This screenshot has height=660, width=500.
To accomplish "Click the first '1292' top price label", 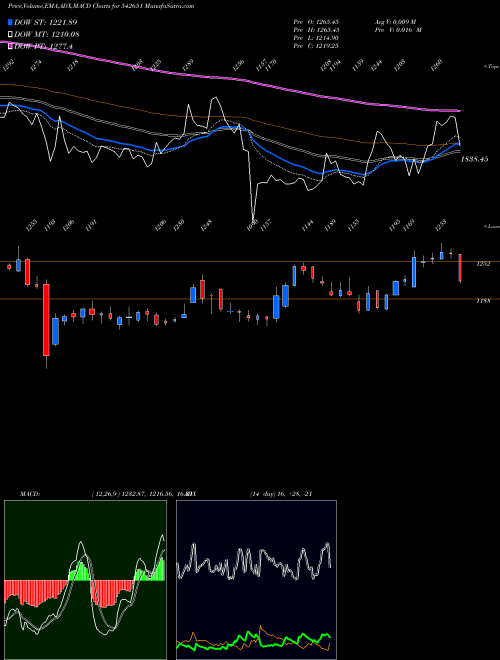I will tap(8, 65).
